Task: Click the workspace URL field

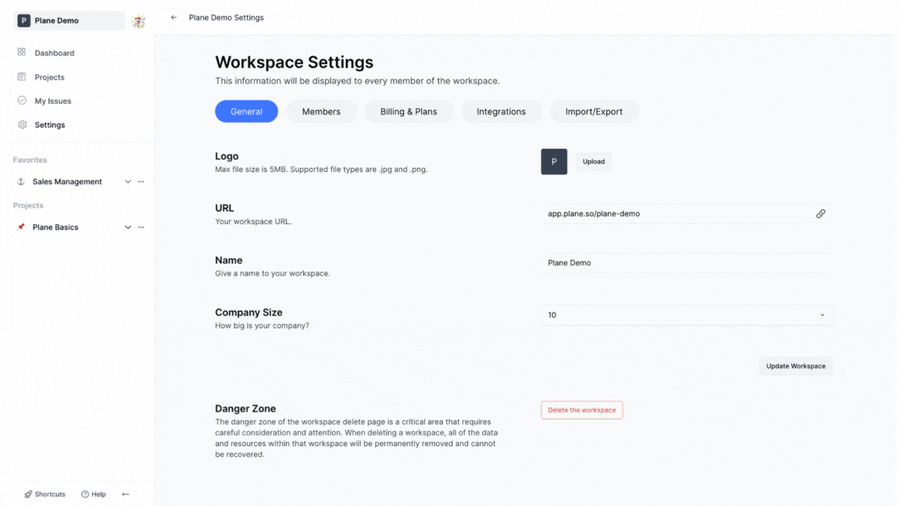Action: coord(673,213)
